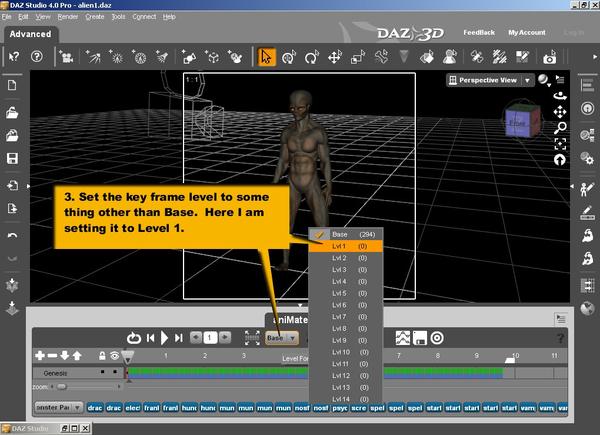Open a file via the left sidebar folder
600x435 pixels.
tap(12, 113)
